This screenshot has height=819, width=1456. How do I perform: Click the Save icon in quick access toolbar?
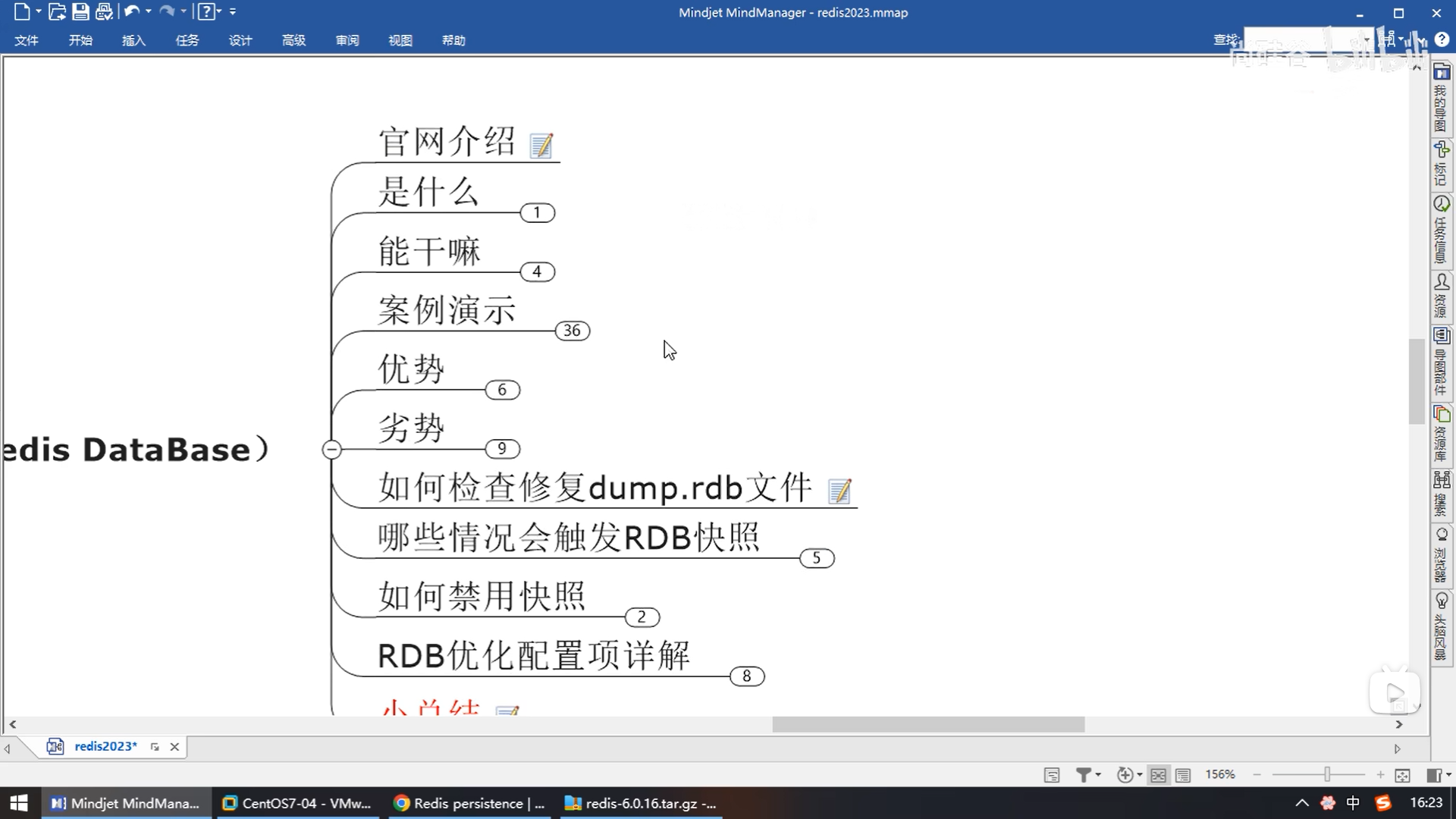coord(80,11)
